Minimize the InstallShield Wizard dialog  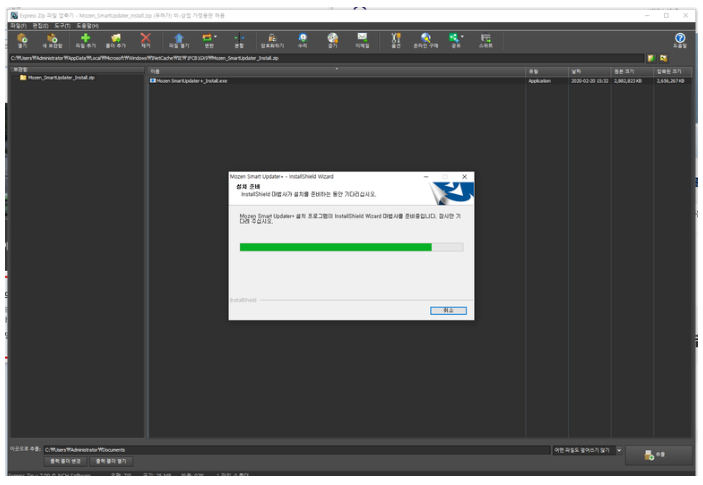point(426,177)
